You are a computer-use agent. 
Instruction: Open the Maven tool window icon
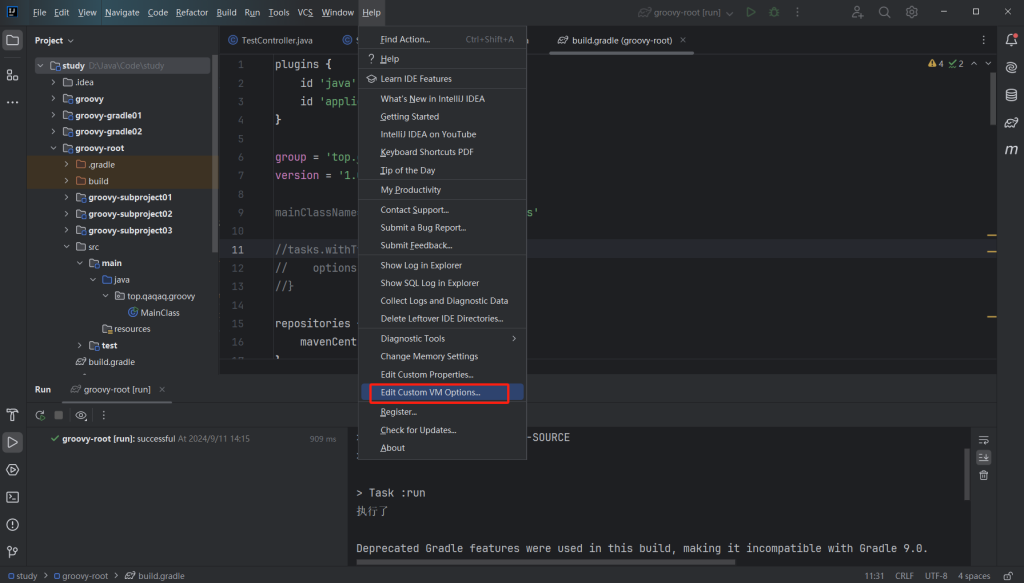1011,150
